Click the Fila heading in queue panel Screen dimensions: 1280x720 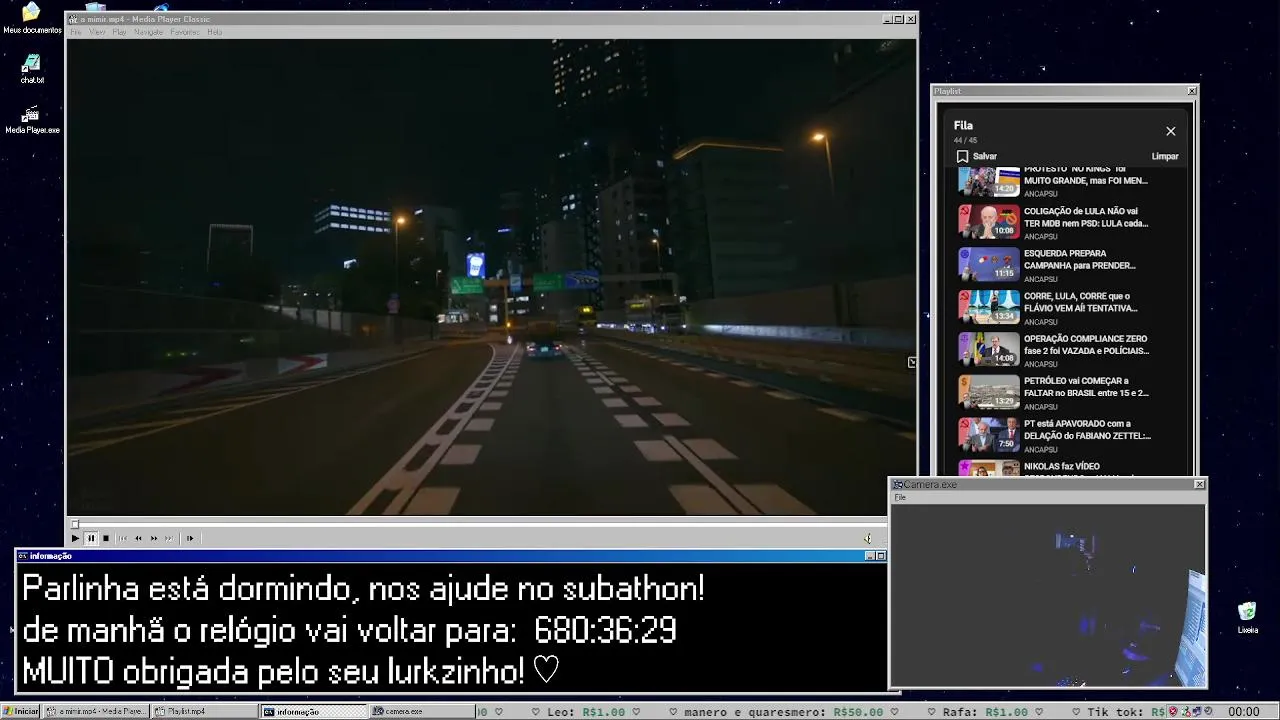pyautogui.click(x=963, y=125)
